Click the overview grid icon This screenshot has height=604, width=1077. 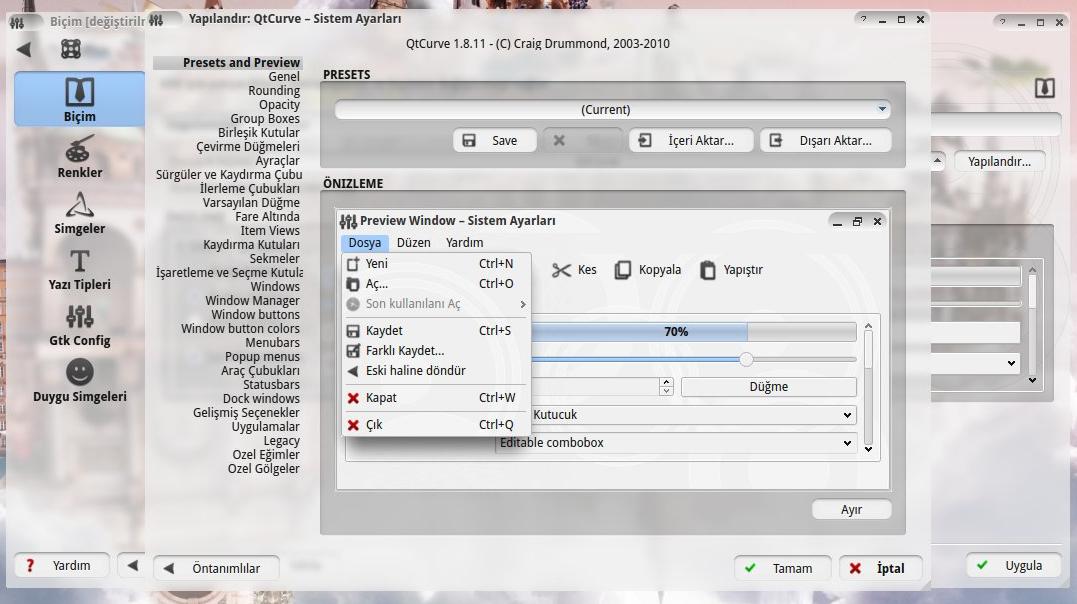click(71, 49)
